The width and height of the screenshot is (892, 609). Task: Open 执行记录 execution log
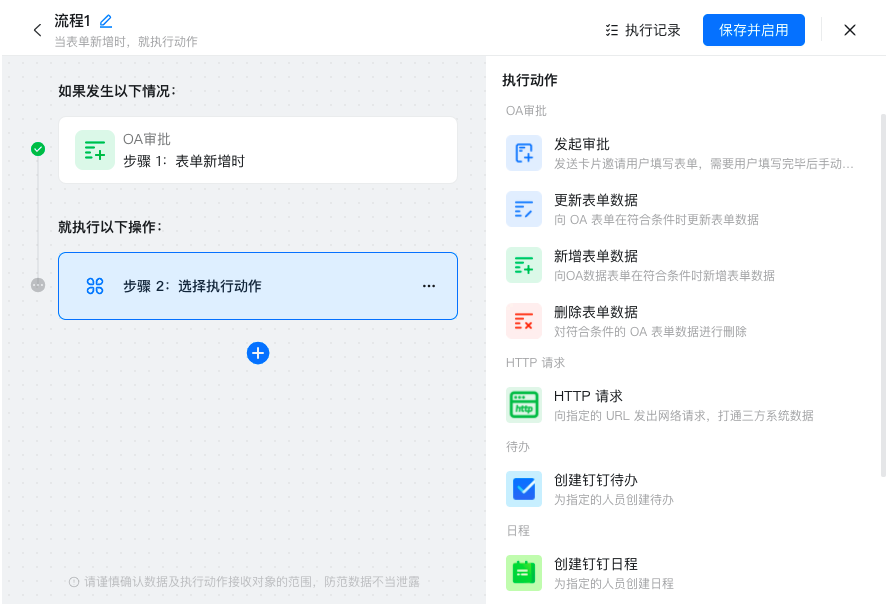click(x=643, y=30)
